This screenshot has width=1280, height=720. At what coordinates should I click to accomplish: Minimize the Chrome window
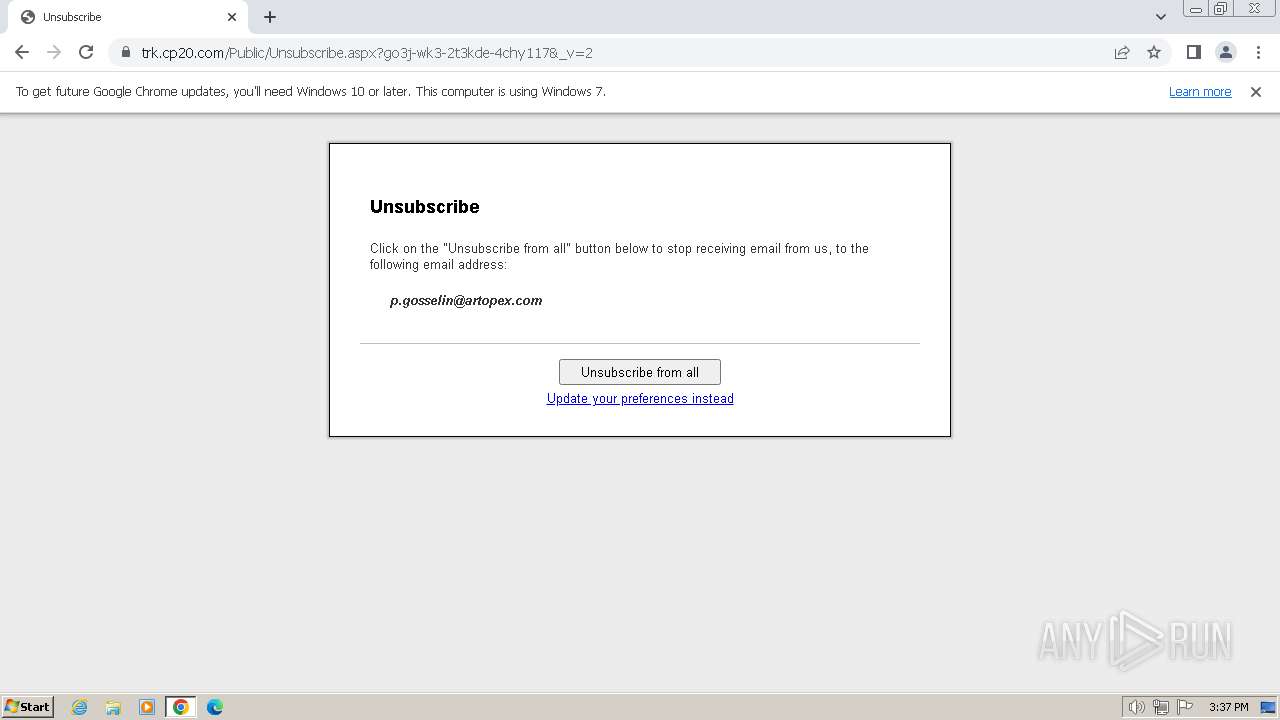tap(1196, 9)
